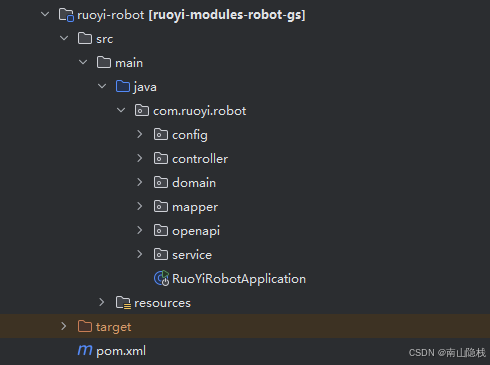The image size is (490, 365).
Task: Click the ruoyi-robot module folder icon
Action: point(66,15)
